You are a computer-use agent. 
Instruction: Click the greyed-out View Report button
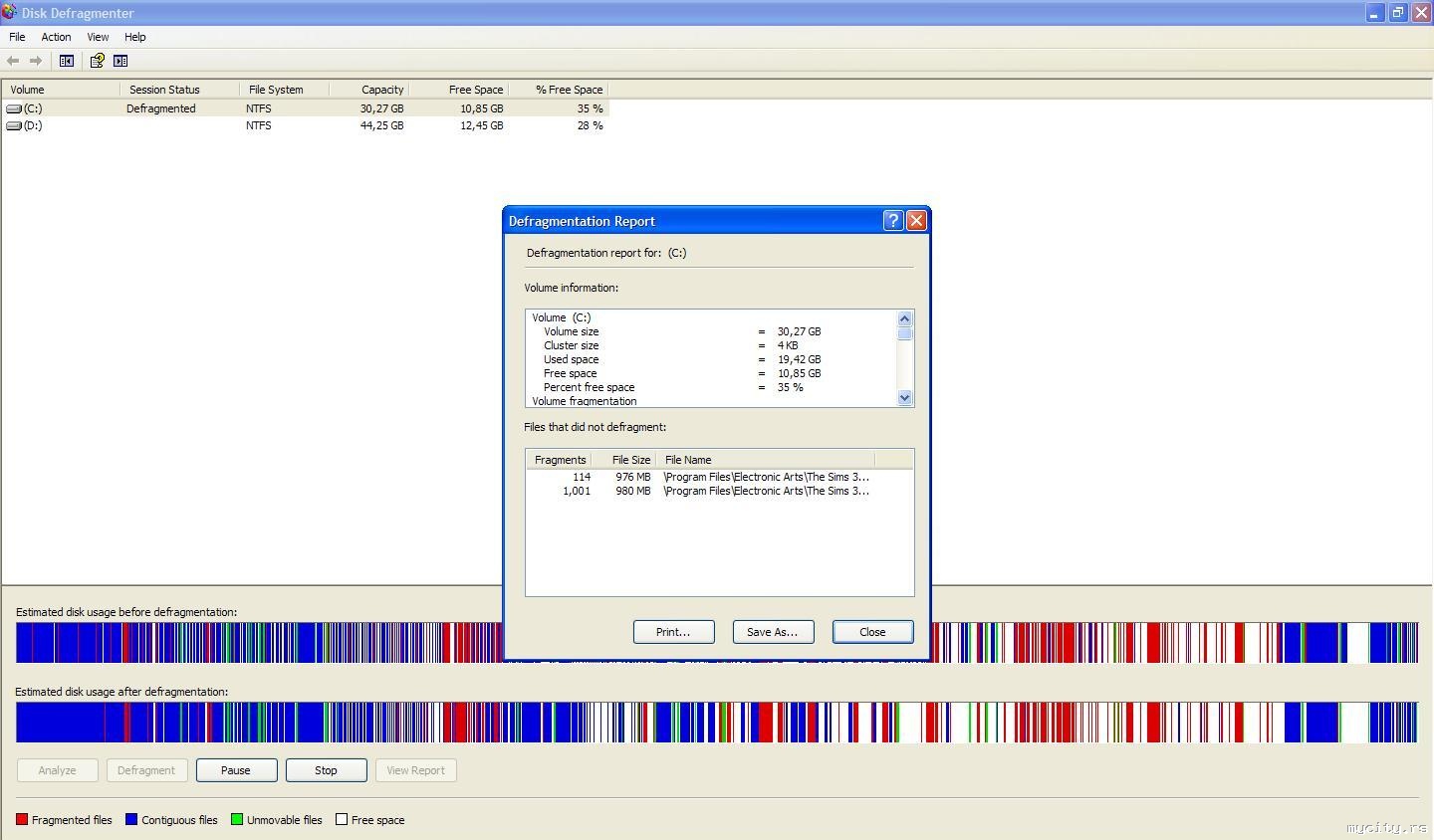coord(415,770)
